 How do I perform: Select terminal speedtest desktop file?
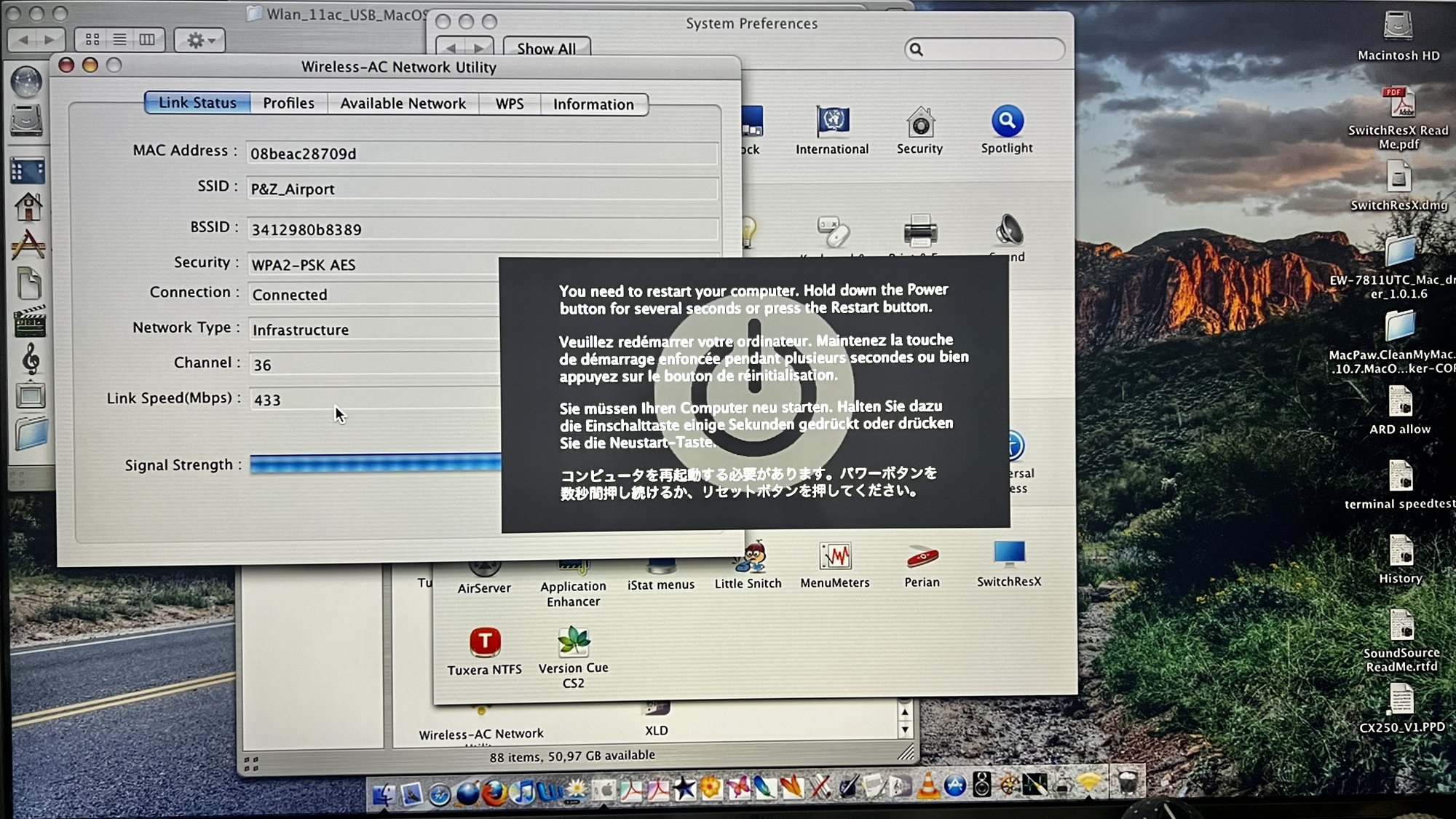point(1401,485)
